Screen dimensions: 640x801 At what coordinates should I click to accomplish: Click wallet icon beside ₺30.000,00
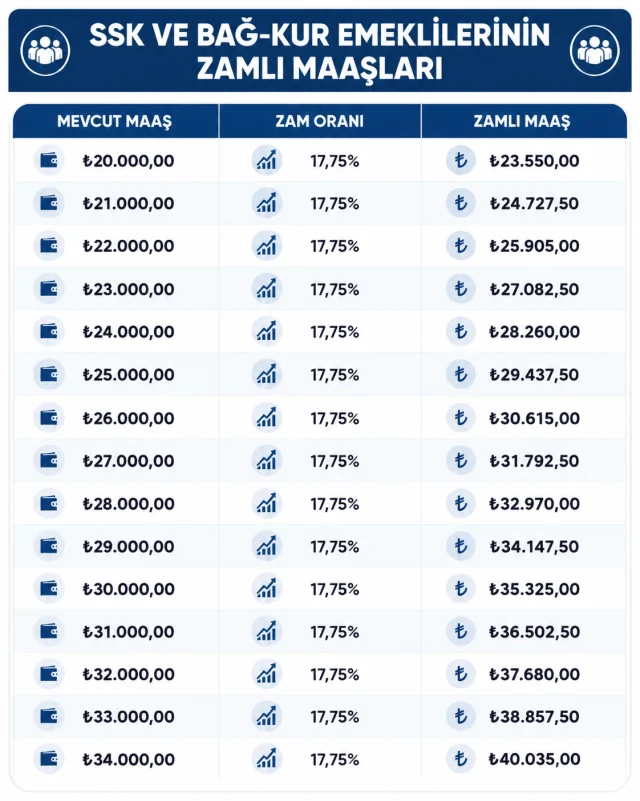coord(49,589)
